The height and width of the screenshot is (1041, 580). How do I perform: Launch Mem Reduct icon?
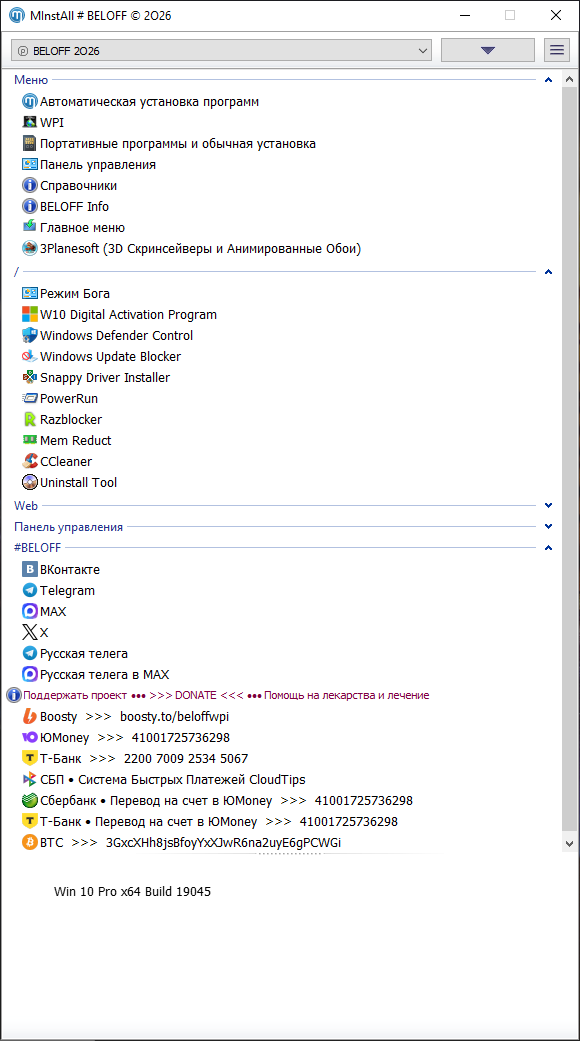pyautogui.click(x=30, y=440)
